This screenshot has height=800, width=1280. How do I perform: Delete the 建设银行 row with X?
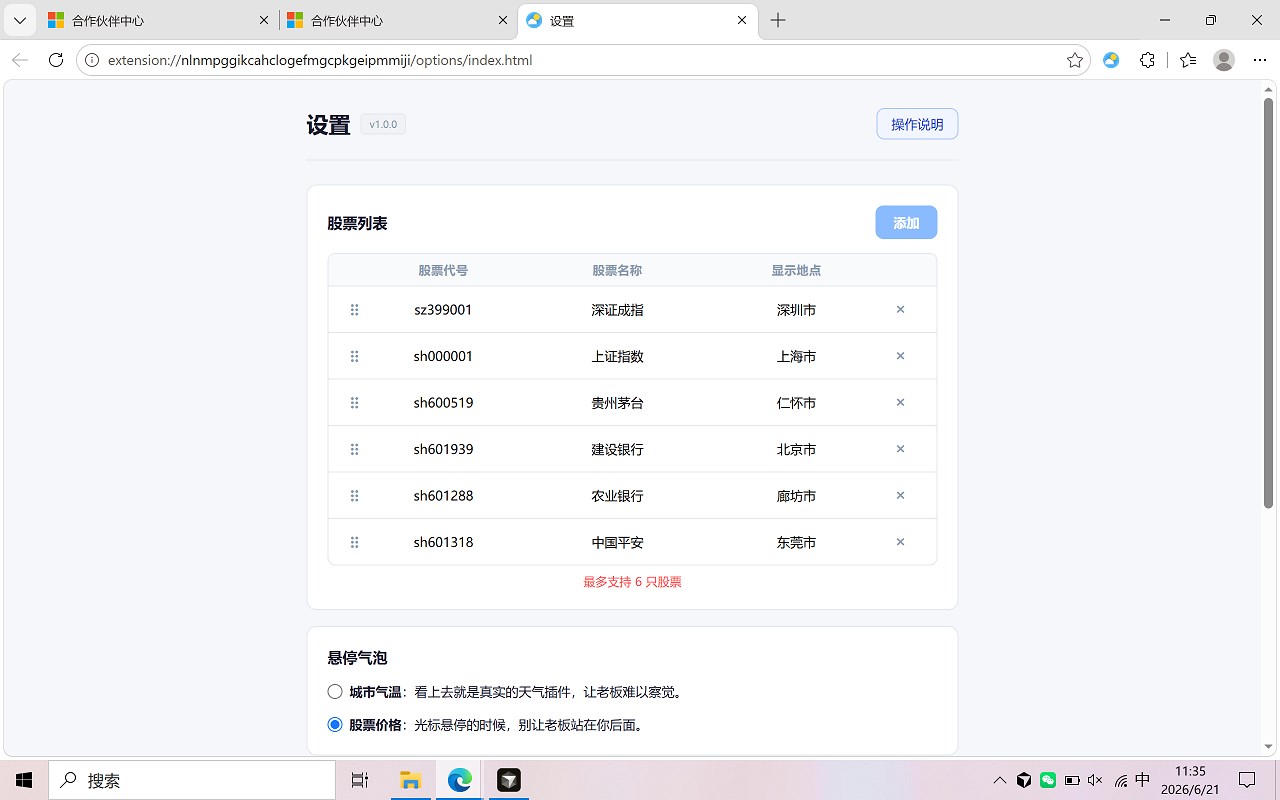(900, 449)
